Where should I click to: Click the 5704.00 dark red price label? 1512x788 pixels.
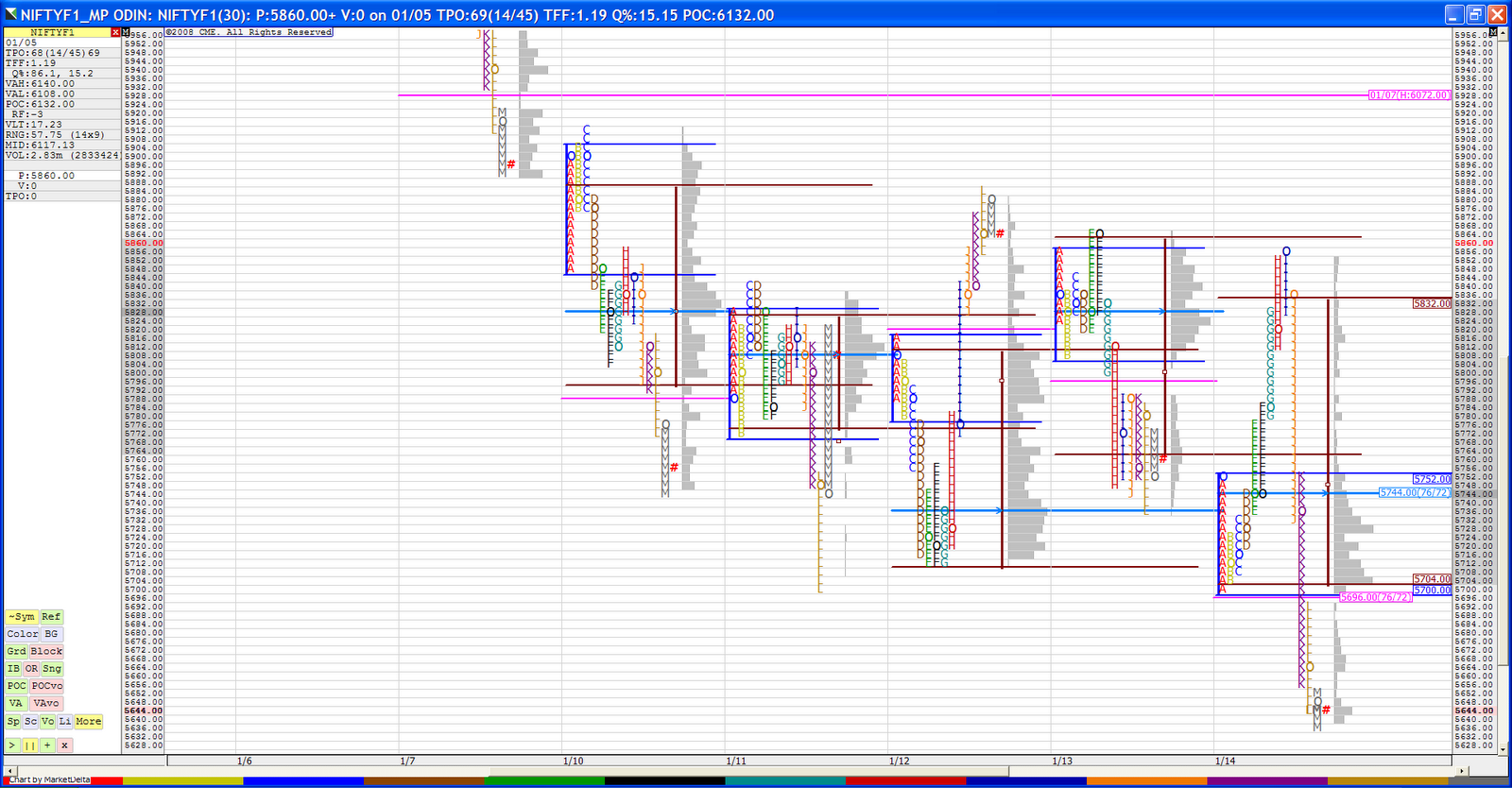1432,579
